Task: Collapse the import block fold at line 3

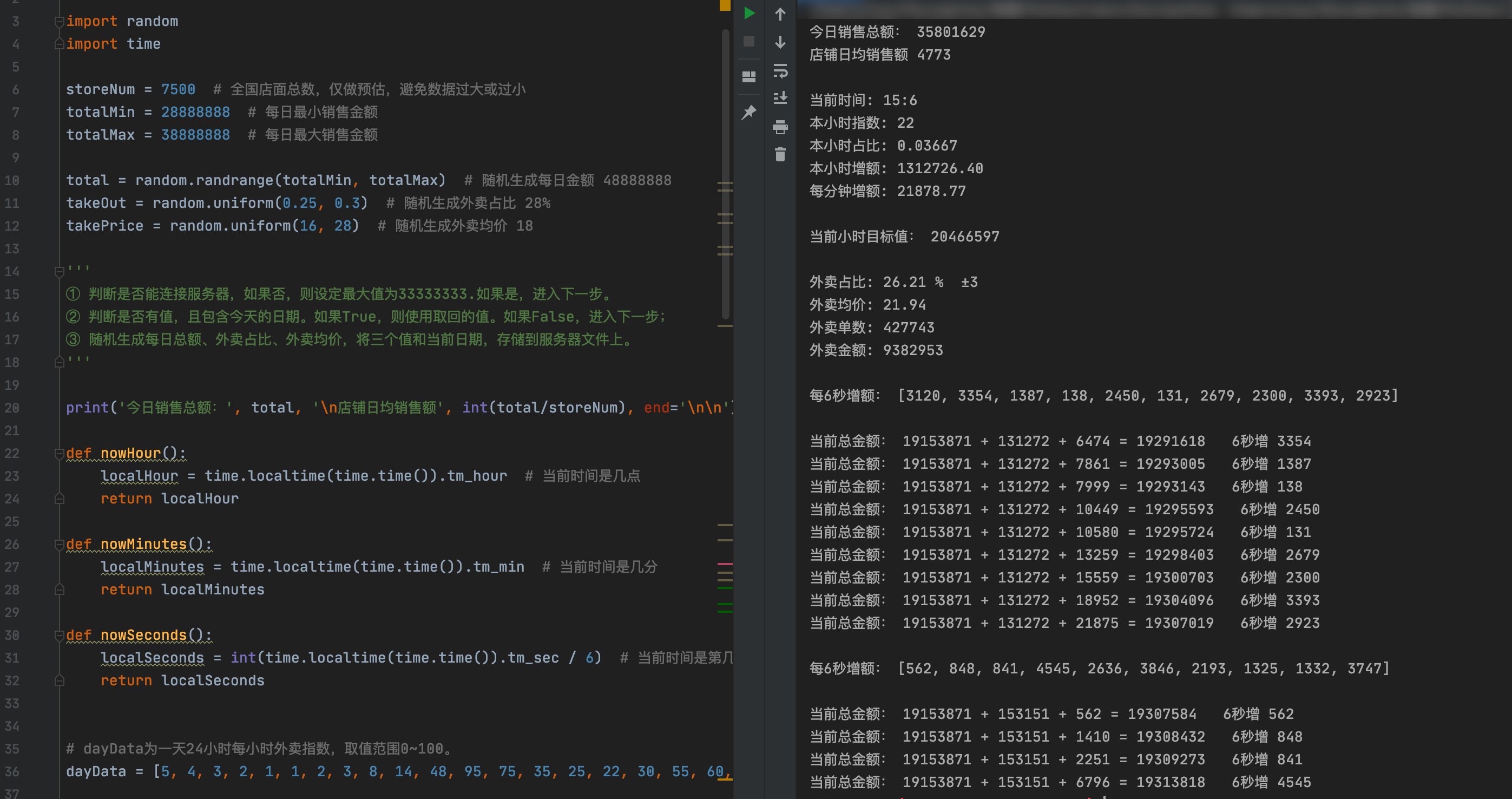Action: tap(60, 22)
